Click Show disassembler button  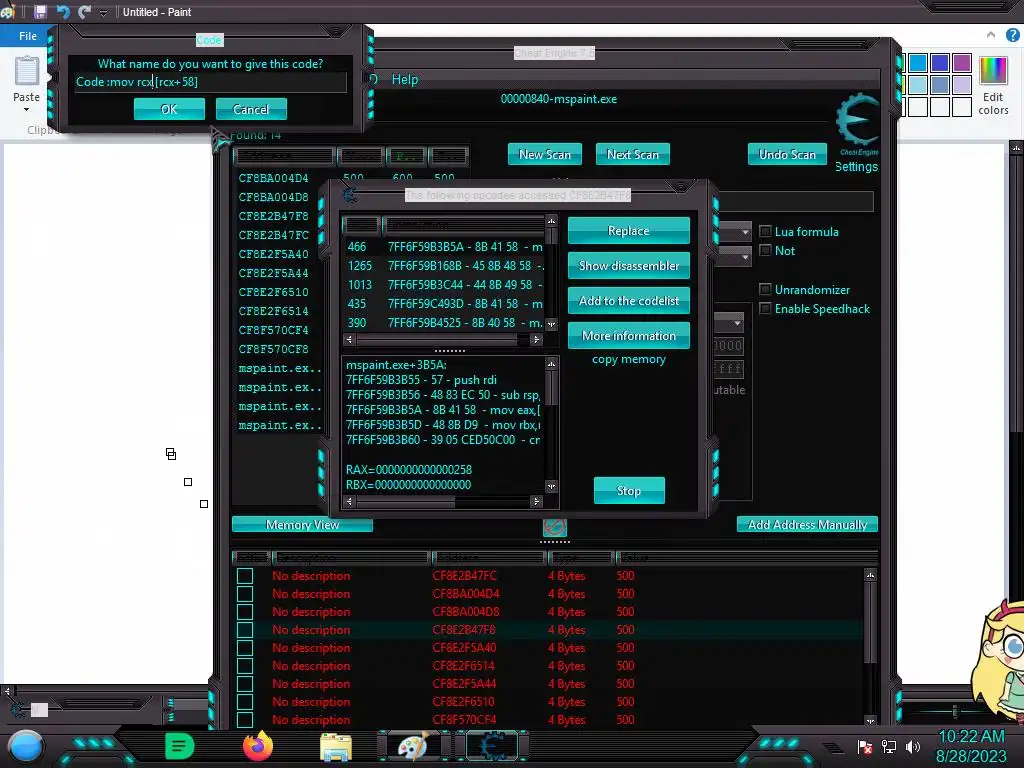[629, 266]
